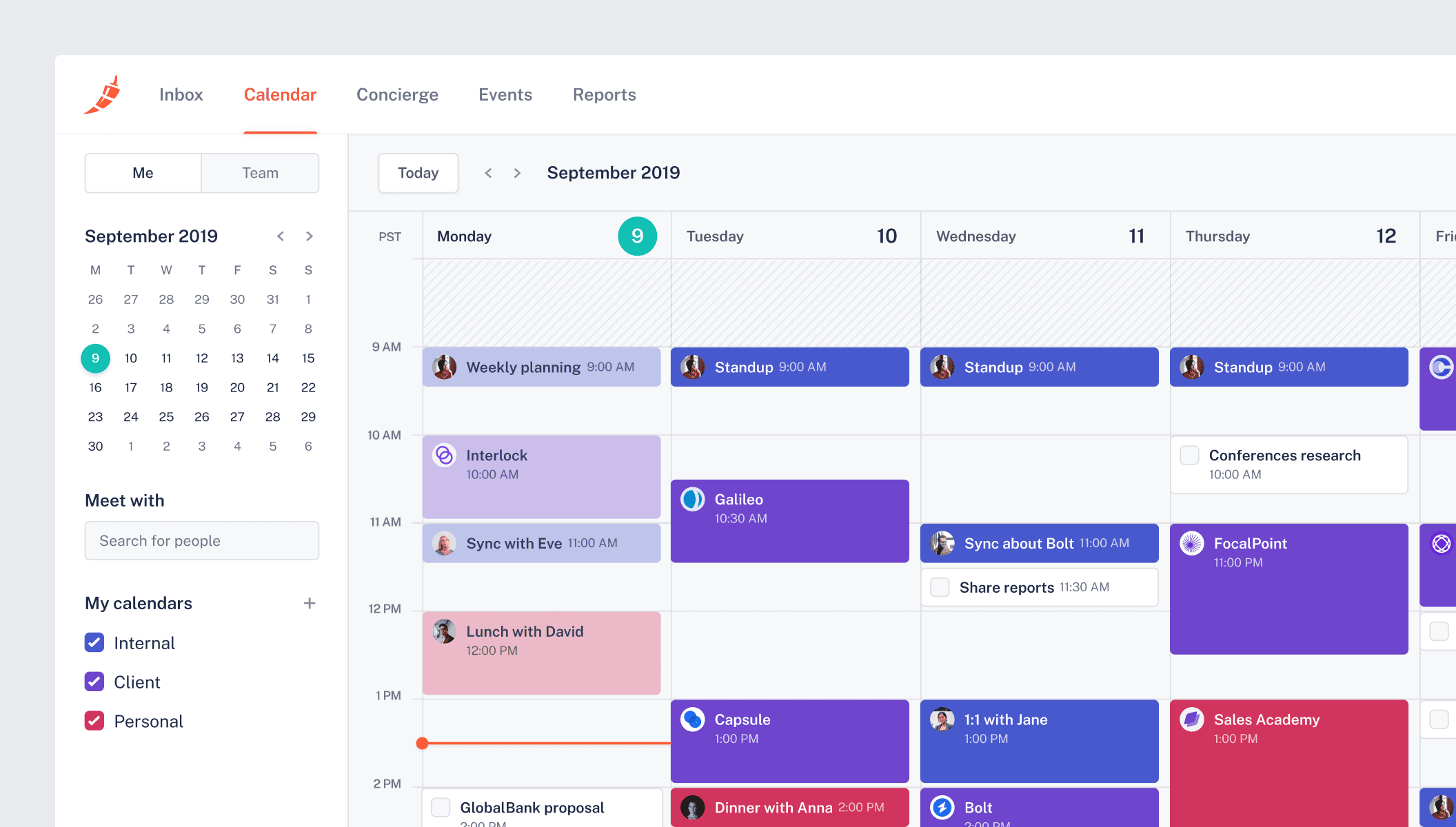Click the Galileo event icon
The height and width of the screenshot is (827, 1456).
click(x=693, y=499)
